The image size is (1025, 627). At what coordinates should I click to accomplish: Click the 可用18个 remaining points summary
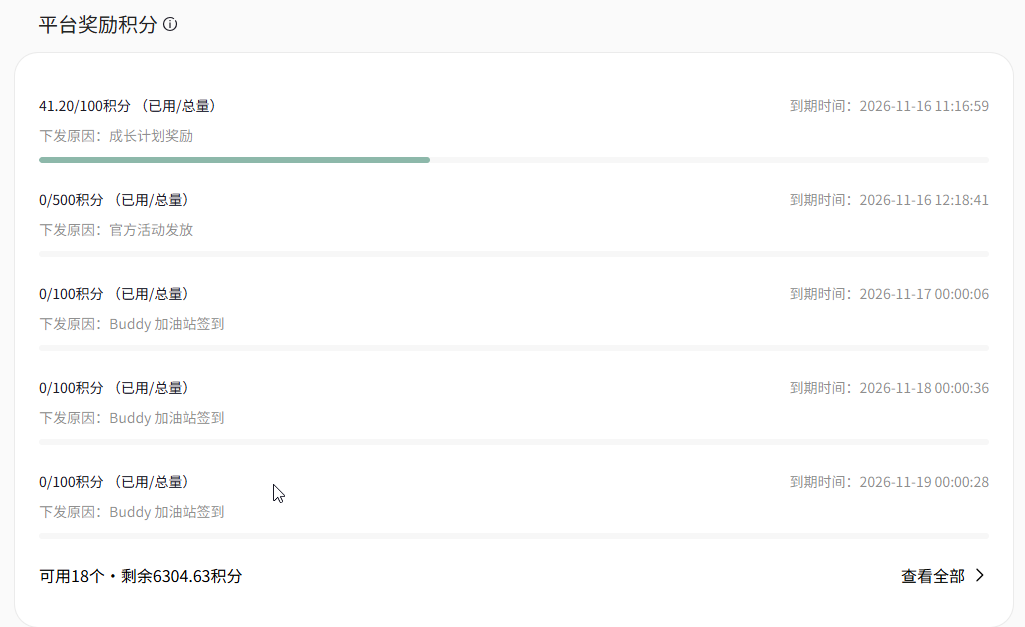[x=141, y=576]
